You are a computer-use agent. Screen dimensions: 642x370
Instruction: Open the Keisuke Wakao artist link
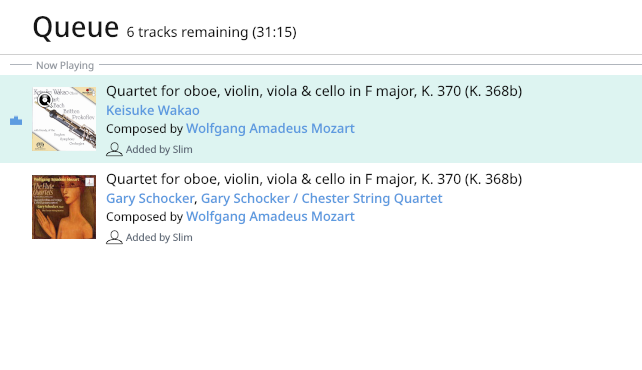[153, 110]
